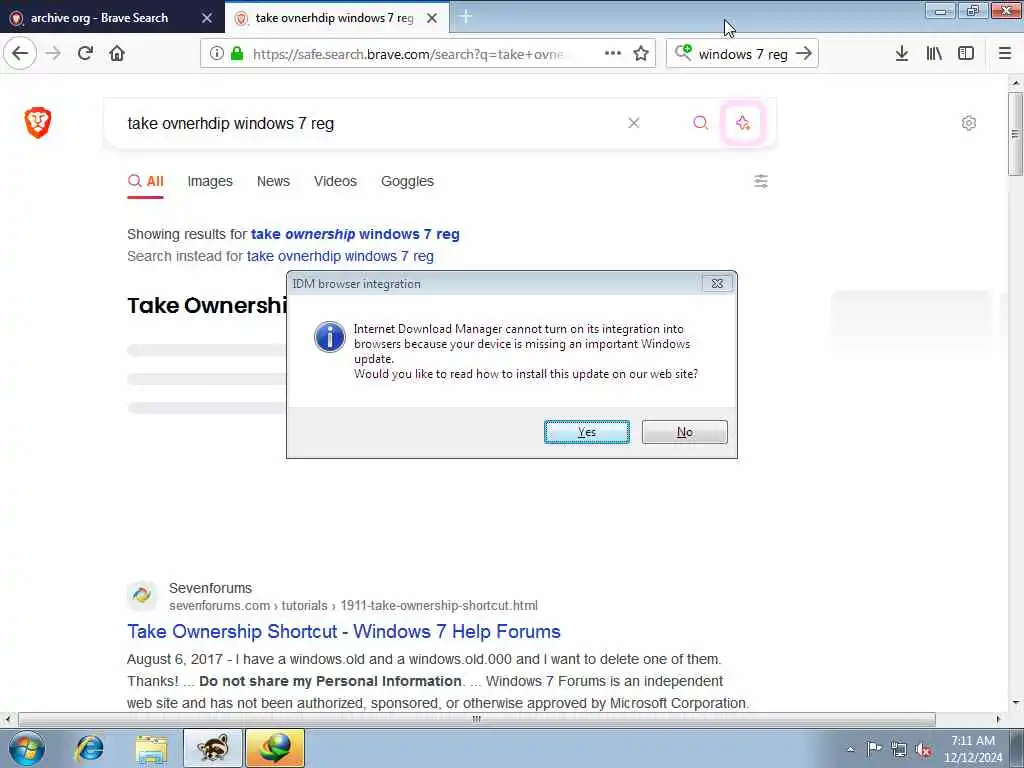Click the raccoon browser taskbar icon
The height and width of the screenshot is (768, 1024).
[213, 748]
